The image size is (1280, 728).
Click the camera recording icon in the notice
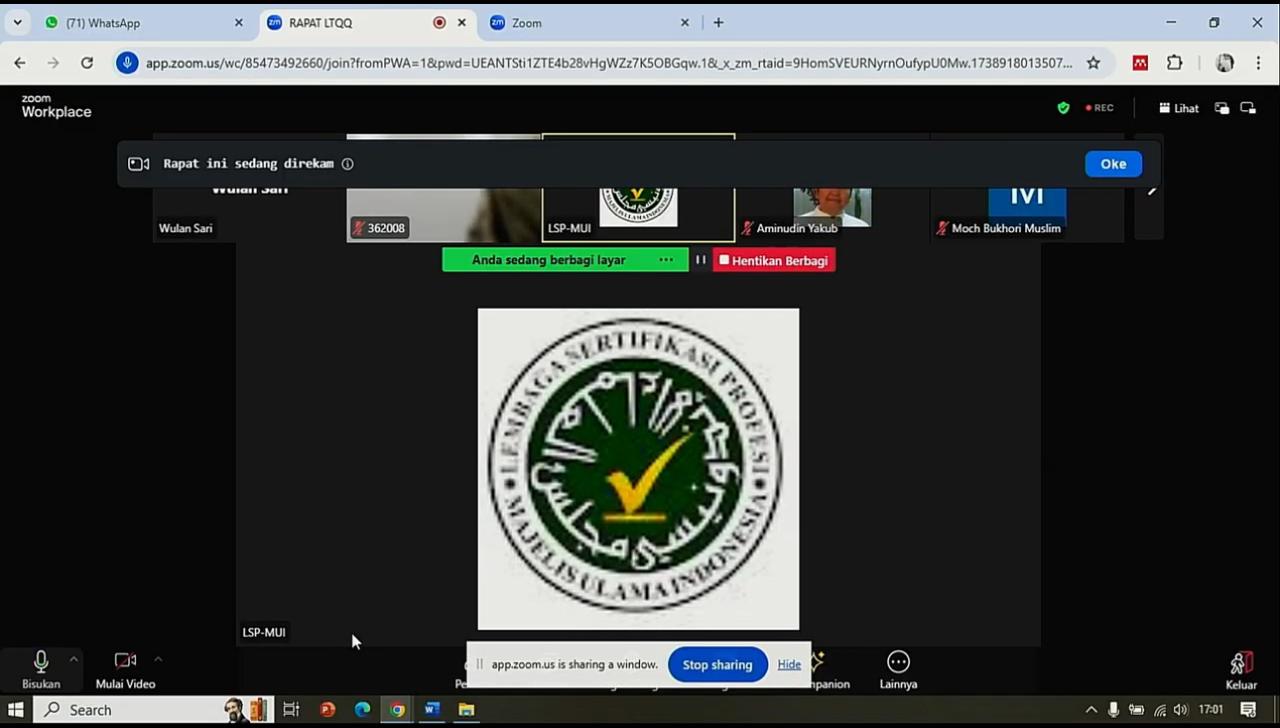(139, 164)
